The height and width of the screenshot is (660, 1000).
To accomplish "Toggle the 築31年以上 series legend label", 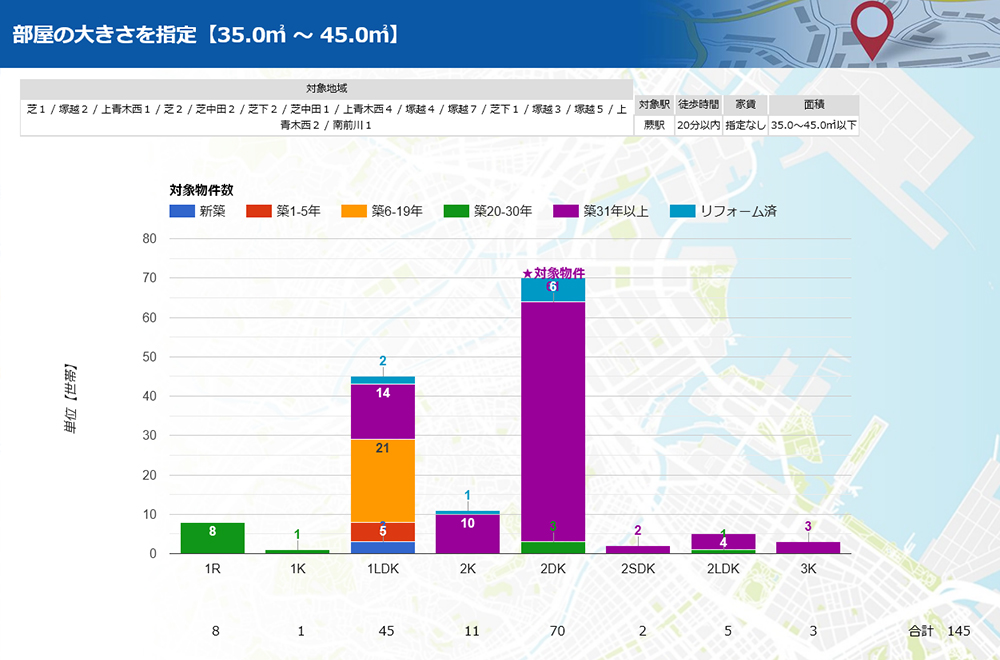I will pyautogui.click(x=617, y=211).
